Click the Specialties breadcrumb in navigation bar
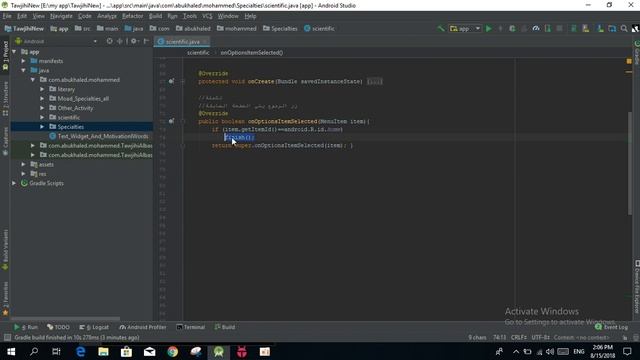Image resolution: width=640 pixels, height=360 pixels. [280, 29]
